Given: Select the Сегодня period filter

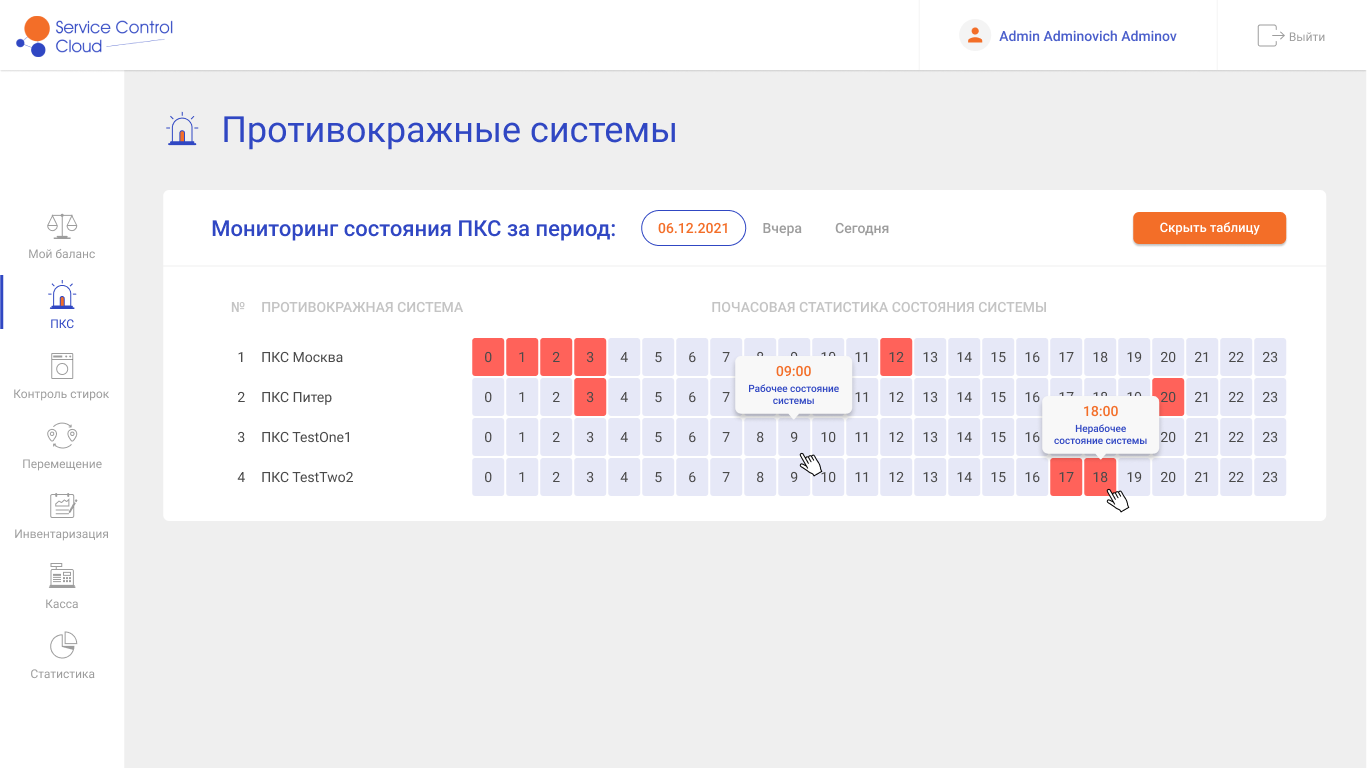Looking at the screenshot, I should click(x=862, y=228).
